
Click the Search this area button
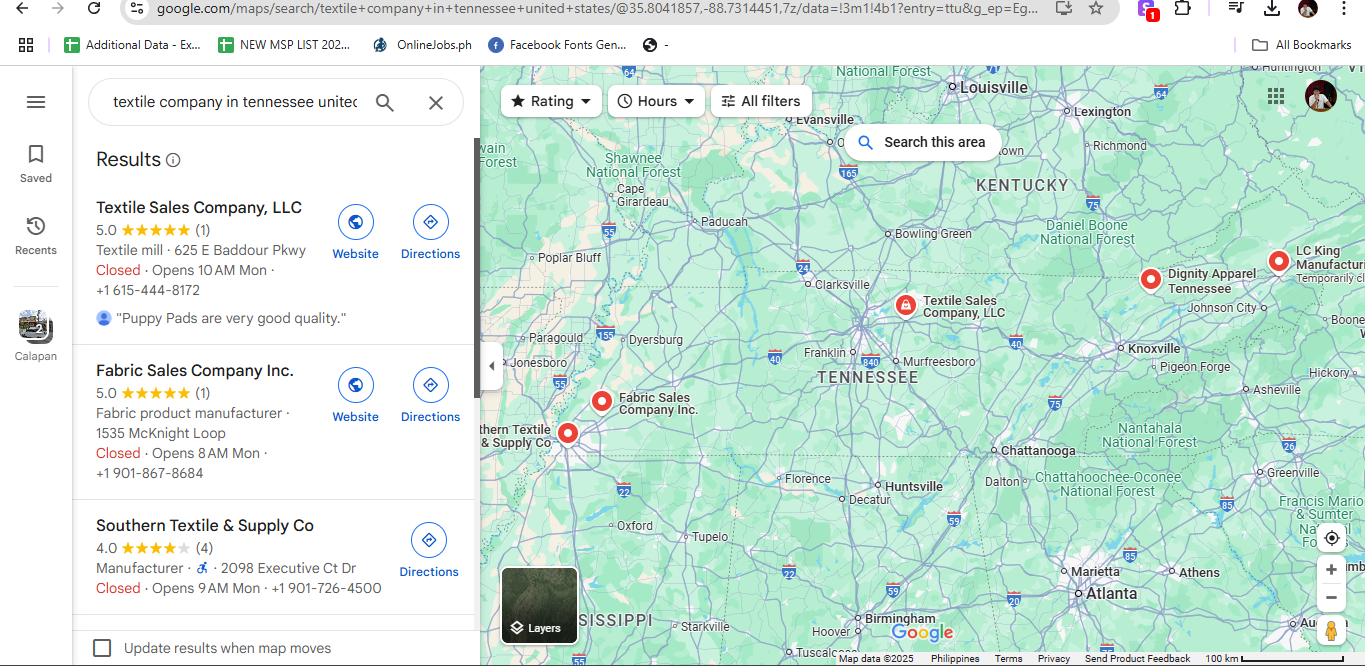922,142
